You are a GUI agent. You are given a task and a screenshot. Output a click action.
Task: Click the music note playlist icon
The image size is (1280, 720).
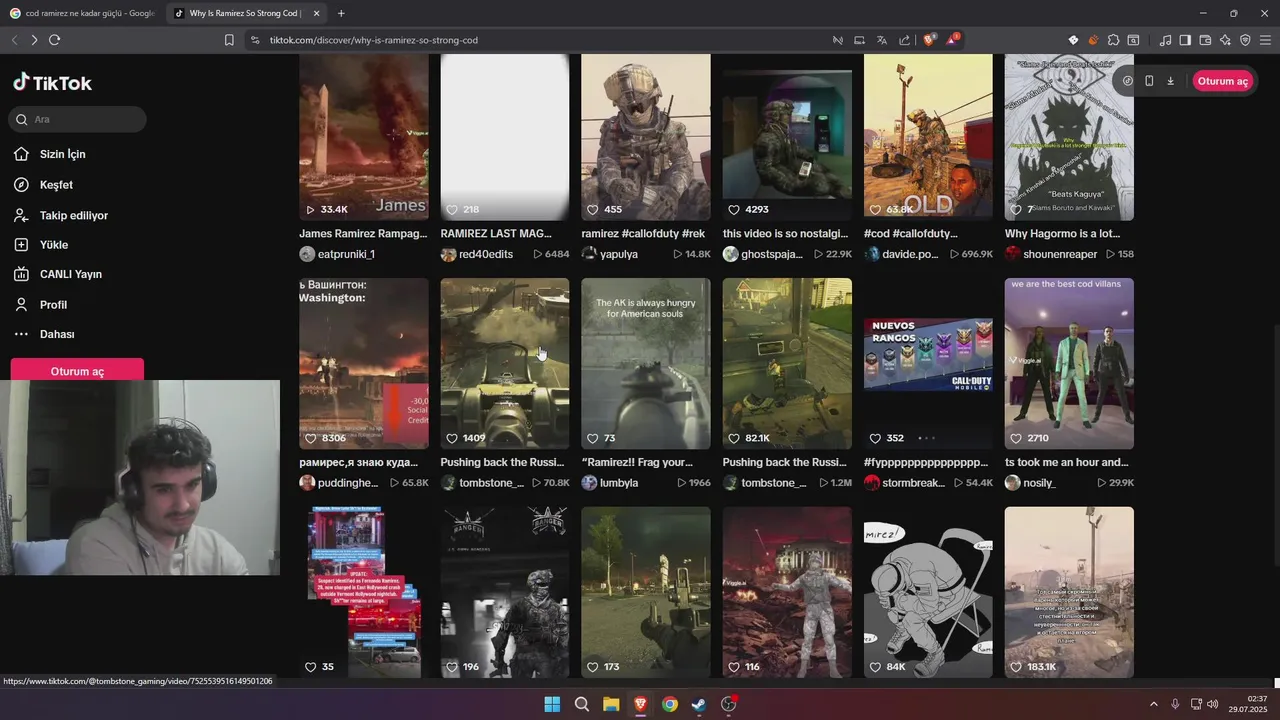1165,40
